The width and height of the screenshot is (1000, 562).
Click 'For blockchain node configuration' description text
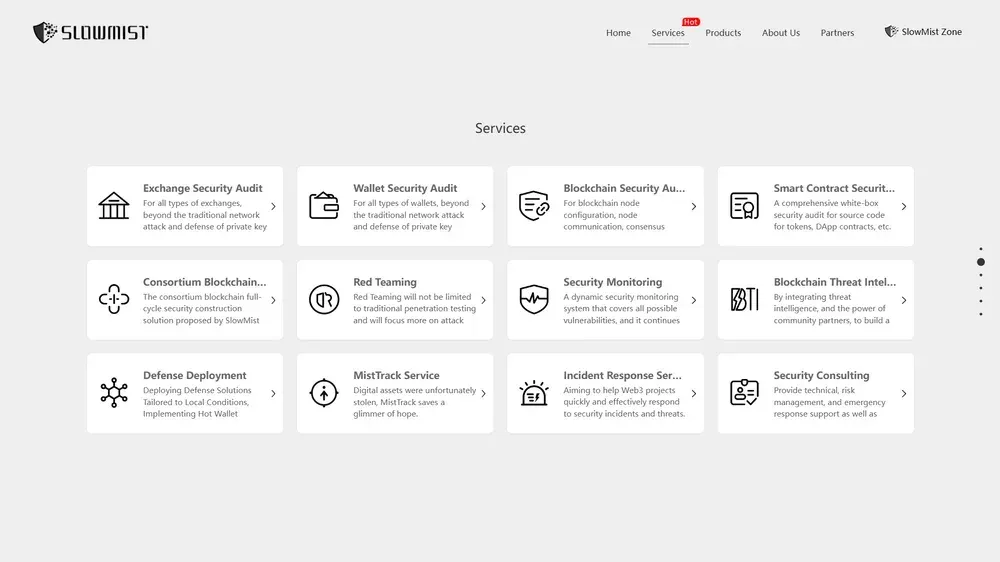[614, 215]
